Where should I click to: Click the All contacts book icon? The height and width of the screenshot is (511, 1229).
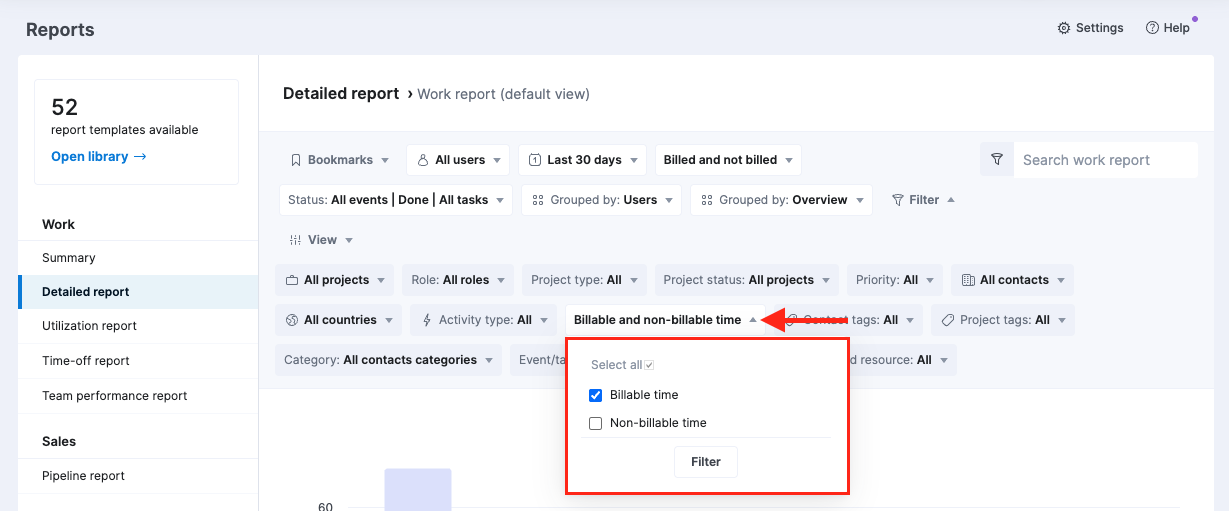click(967, 280)
